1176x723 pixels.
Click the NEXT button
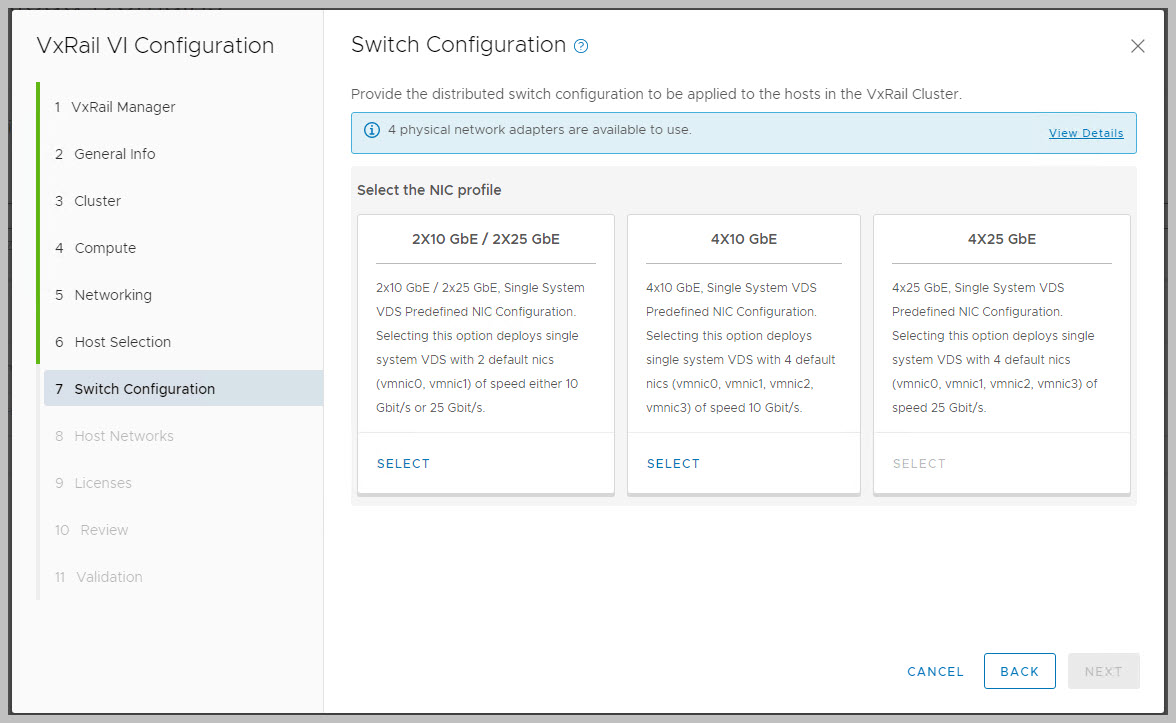pyautogui.click(x=1103, y=672)
